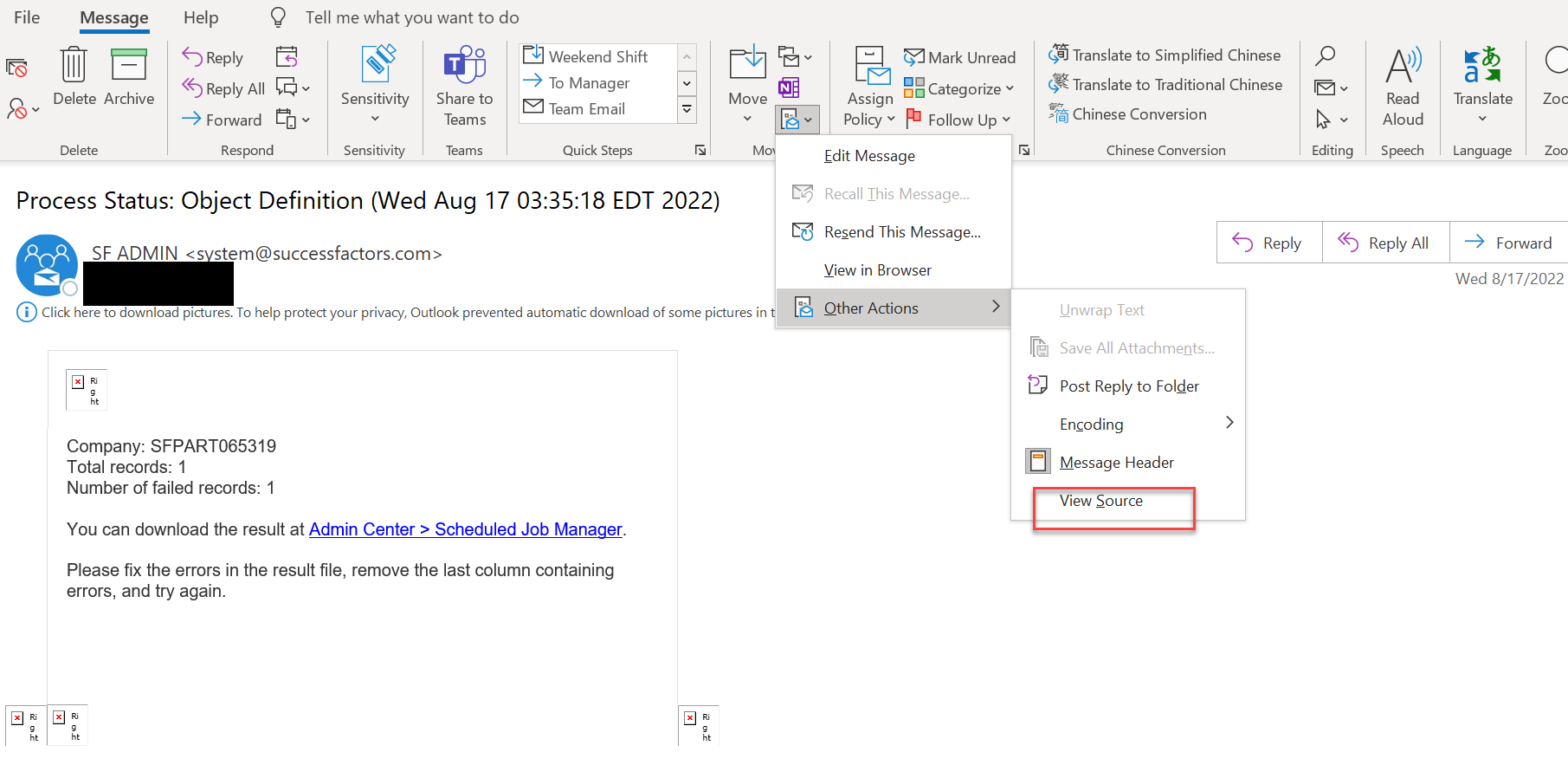The width and height of the screenshot is (1568, 778).
Task: Click the SF ADMIN sender name
Action: (134, 253)
